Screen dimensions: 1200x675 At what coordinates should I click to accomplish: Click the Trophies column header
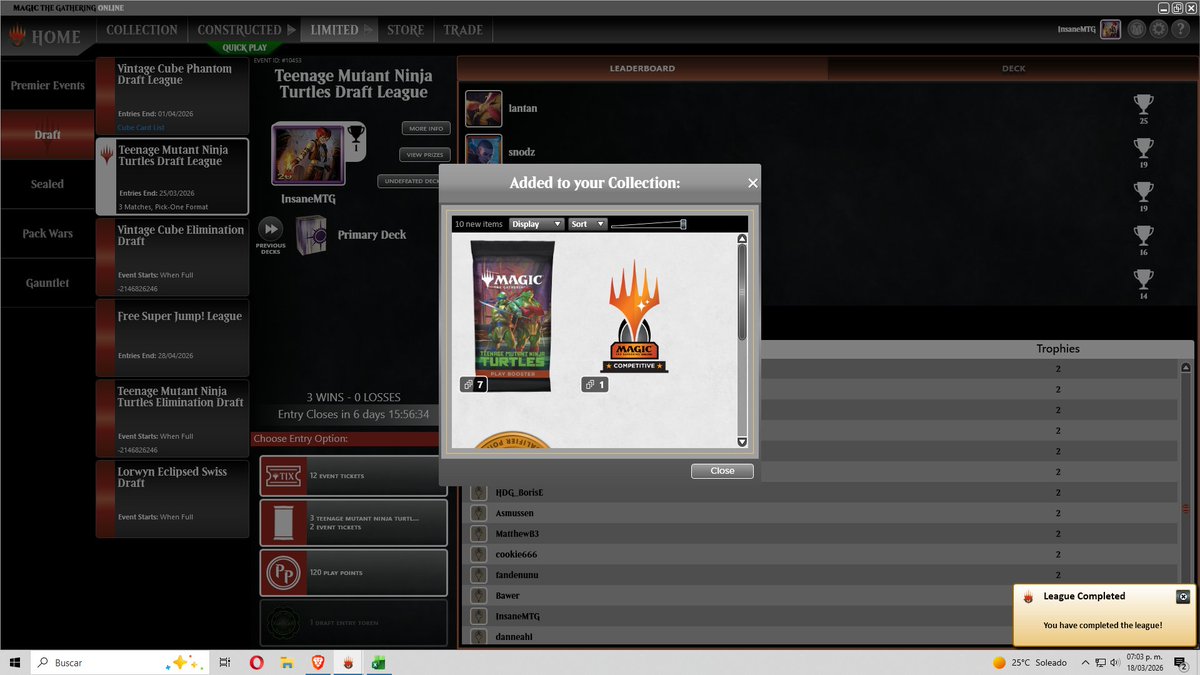click(x=1058, y=349)
